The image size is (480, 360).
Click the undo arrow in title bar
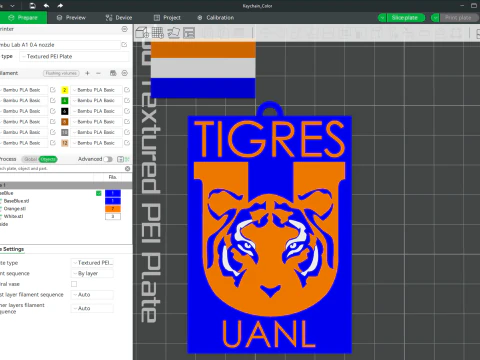(46, 5)
